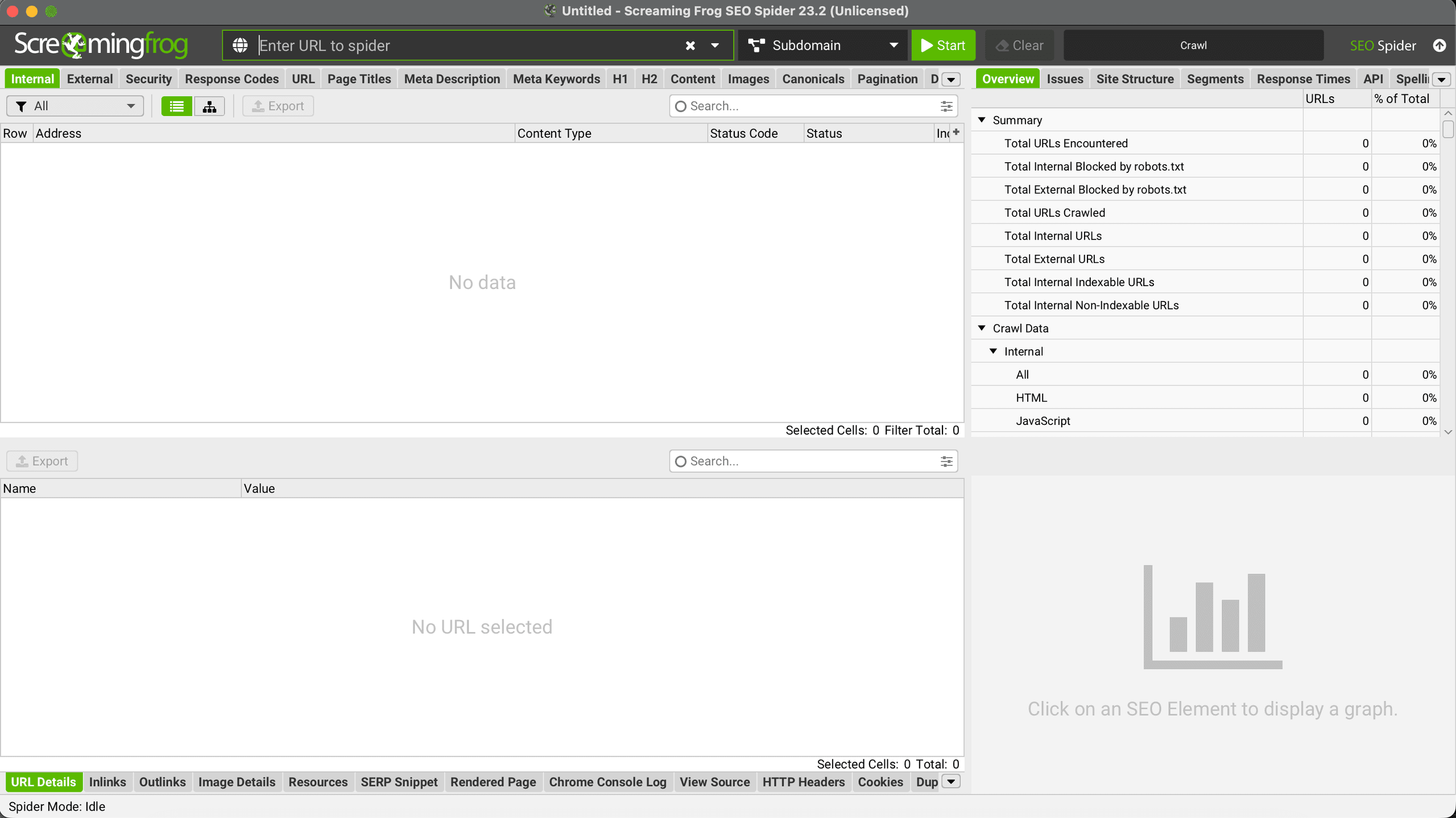Open the Meta Description tab
This screenshot has width=1456, height=818.
(452, 79)
